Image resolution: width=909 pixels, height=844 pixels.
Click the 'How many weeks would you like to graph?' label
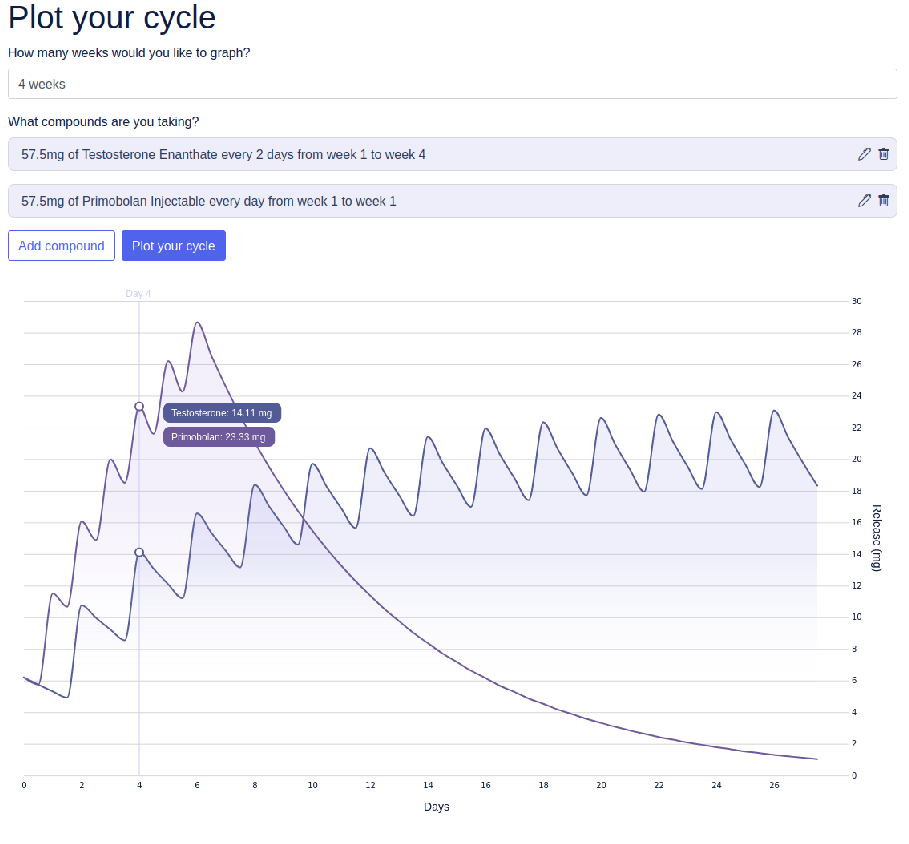(x=129, y=52)
